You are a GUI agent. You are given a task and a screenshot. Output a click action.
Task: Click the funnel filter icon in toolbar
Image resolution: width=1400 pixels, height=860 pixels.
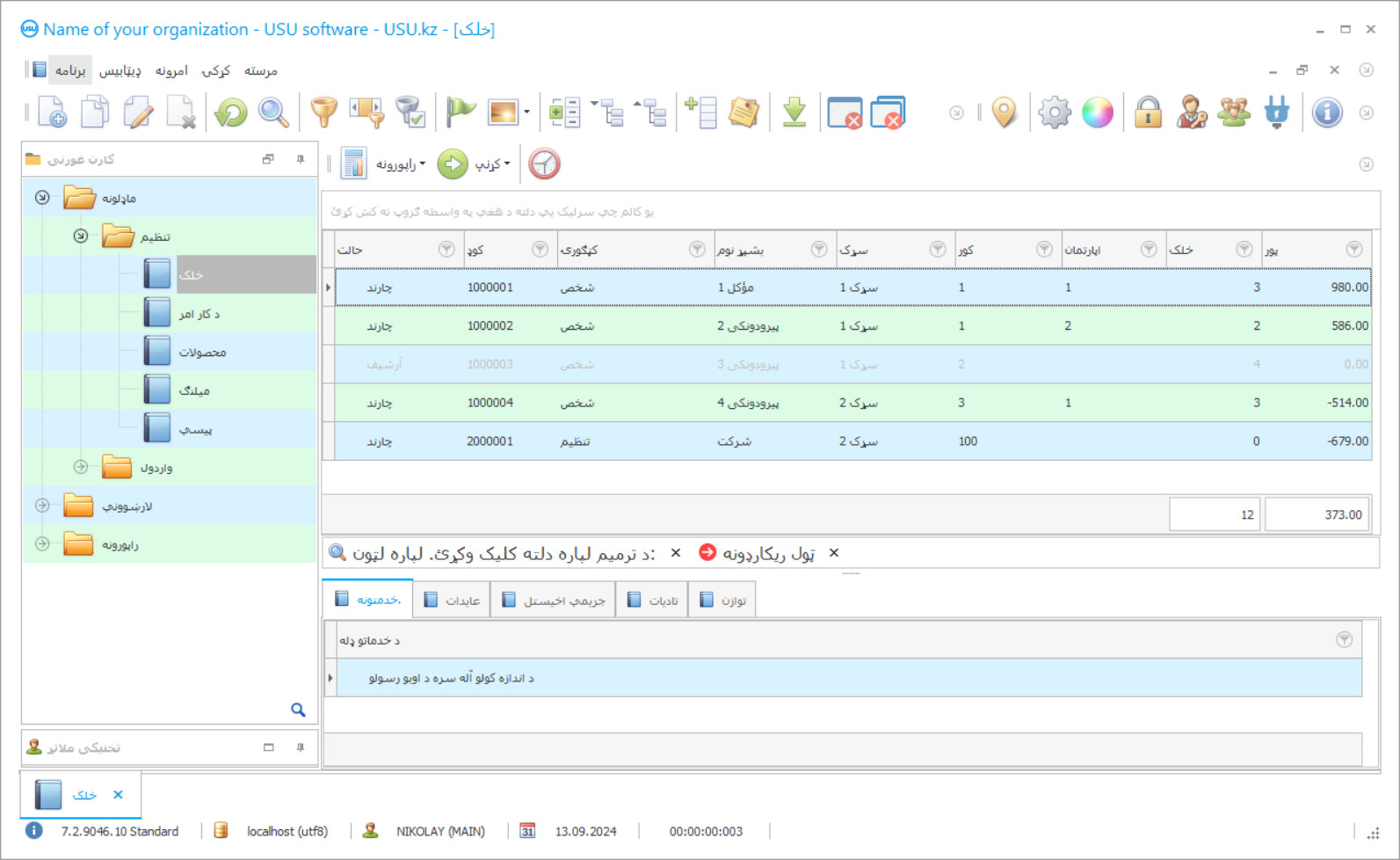pos(323,113)
